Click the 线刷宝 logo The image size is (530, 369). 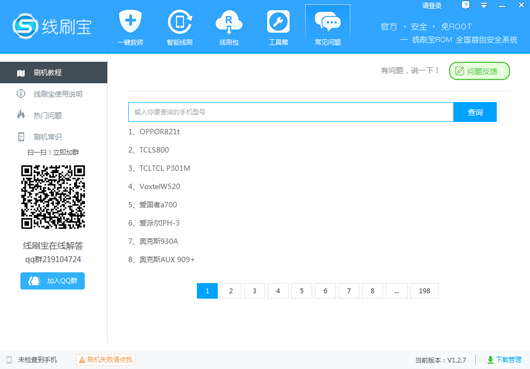tap(52, 26)
